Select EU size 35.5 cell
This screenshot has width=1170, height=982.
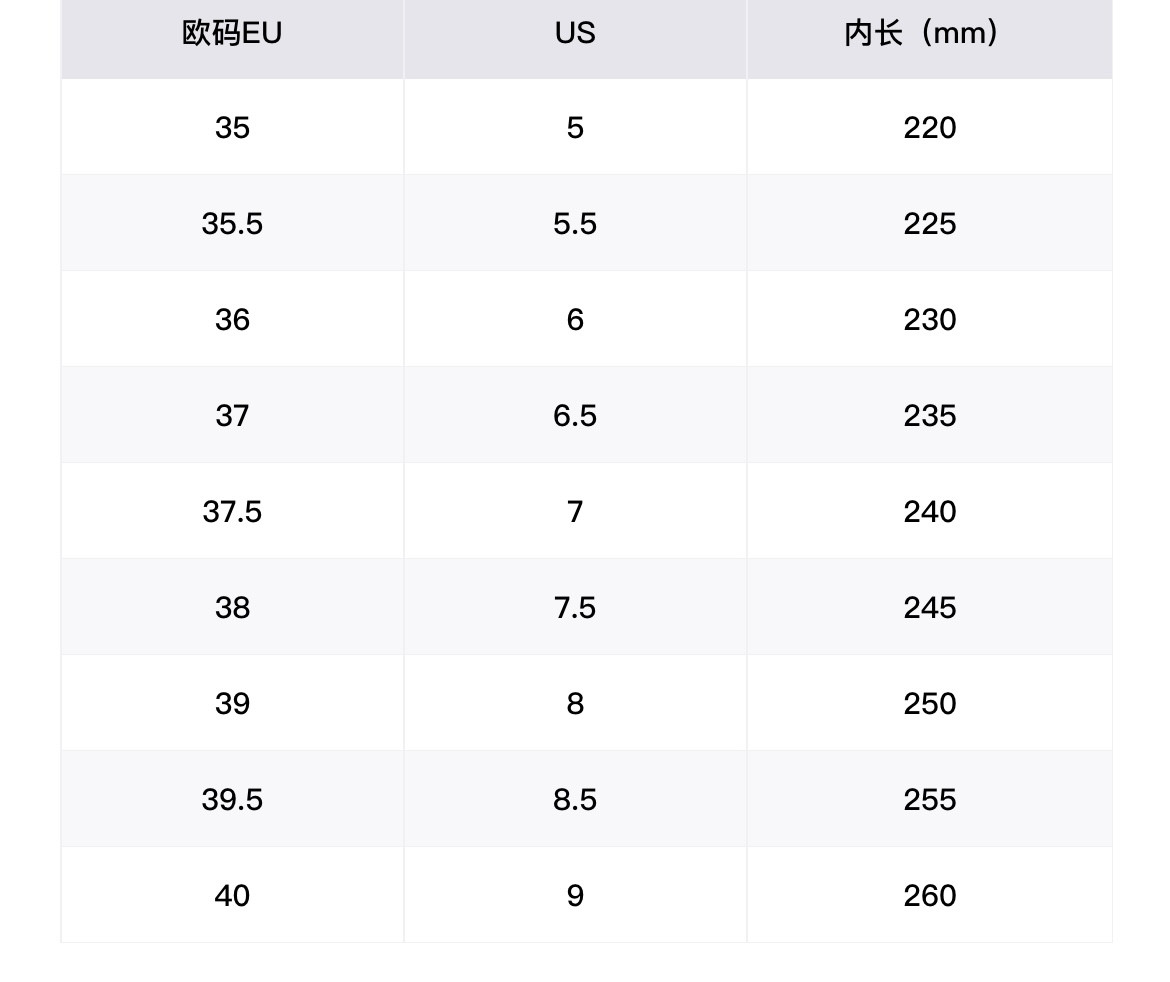(232, 223)
